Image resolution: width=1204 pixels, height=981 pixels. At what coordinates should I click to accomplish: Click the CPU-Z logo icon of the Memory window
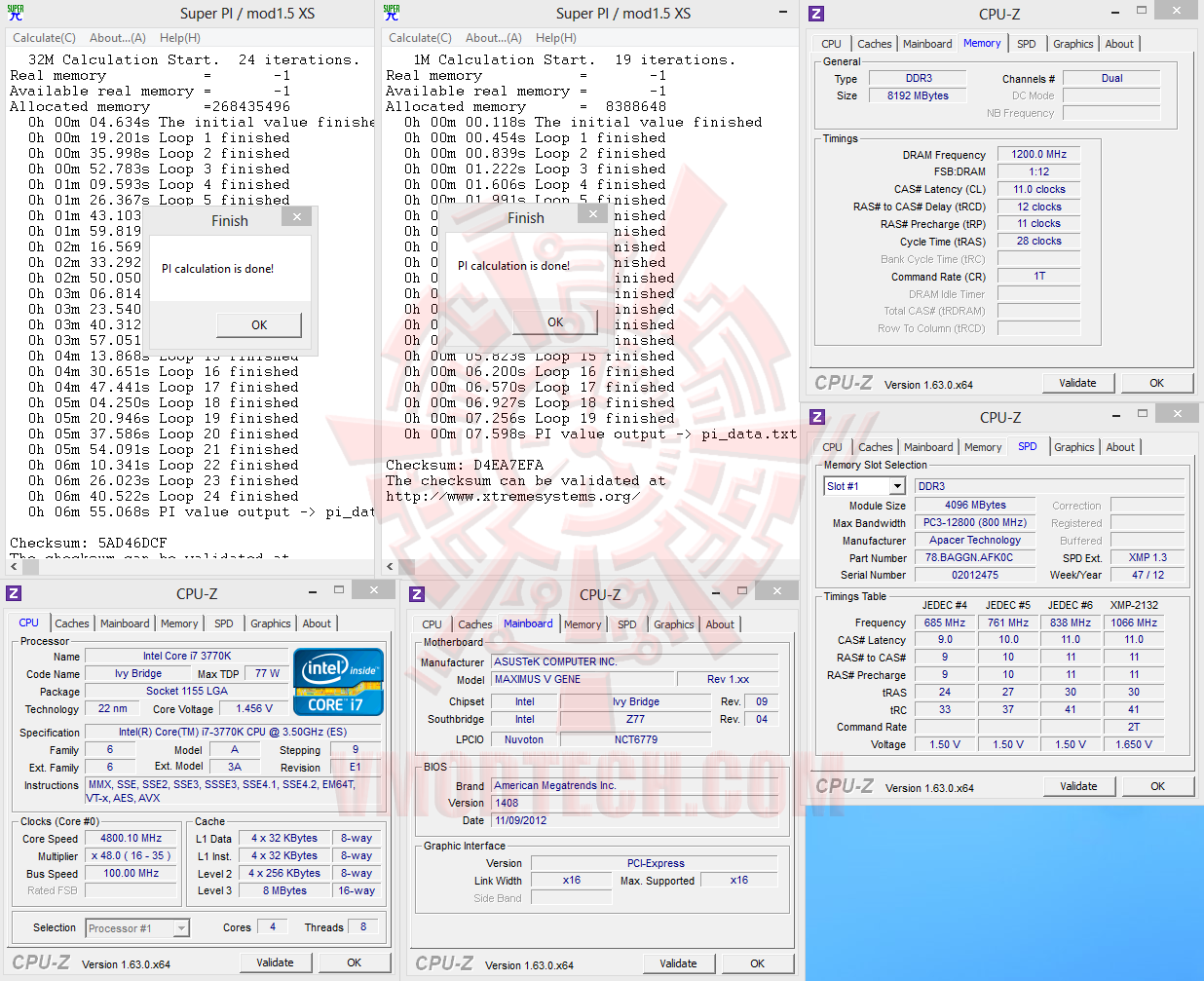[x=816, y=14]
